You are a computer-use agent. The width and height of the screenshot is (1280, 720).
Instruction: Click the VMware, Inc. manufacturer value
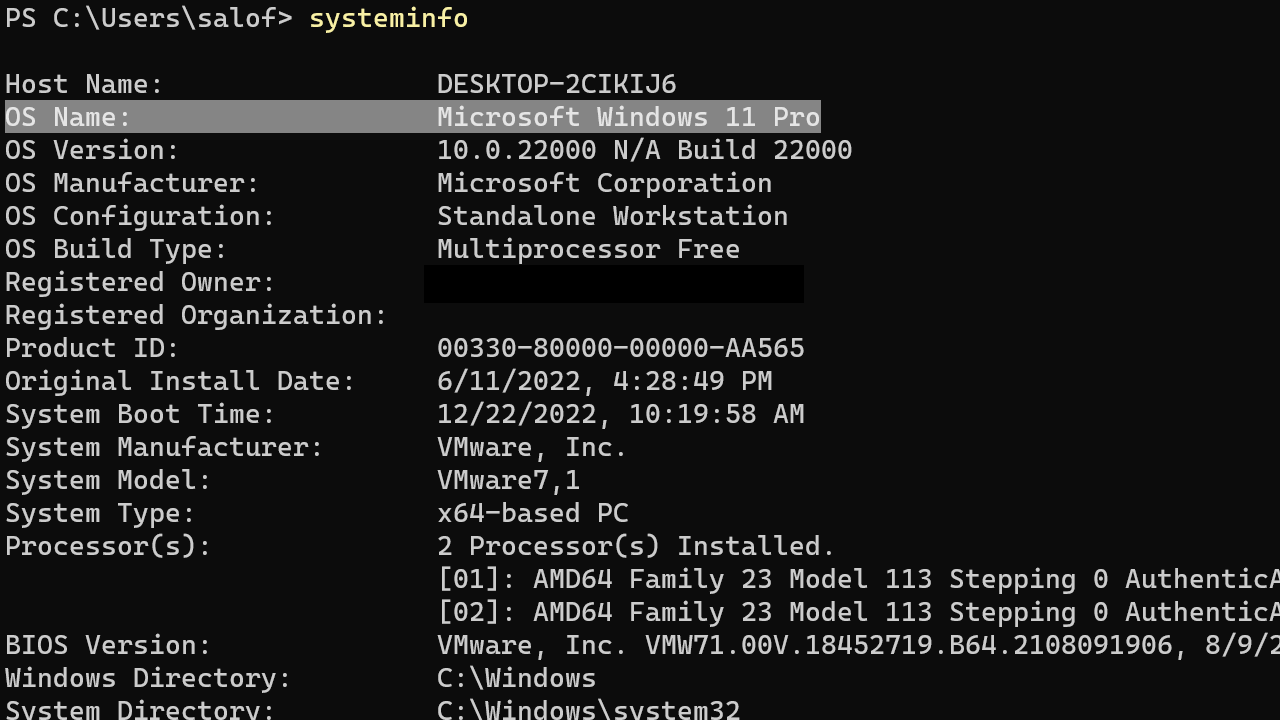pos(530,447)
